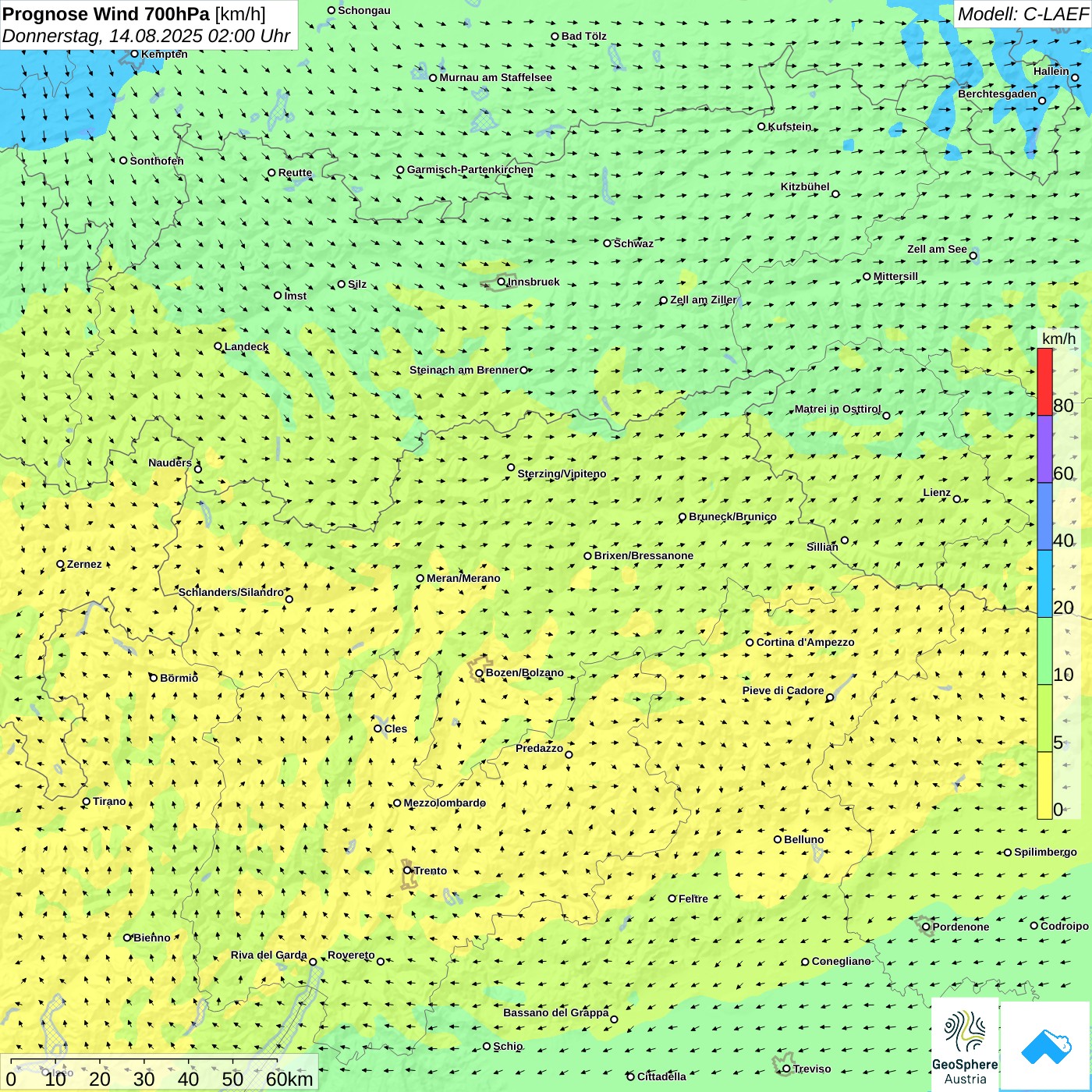Click the Sterzing/Vipiteno label

point(562,473)
